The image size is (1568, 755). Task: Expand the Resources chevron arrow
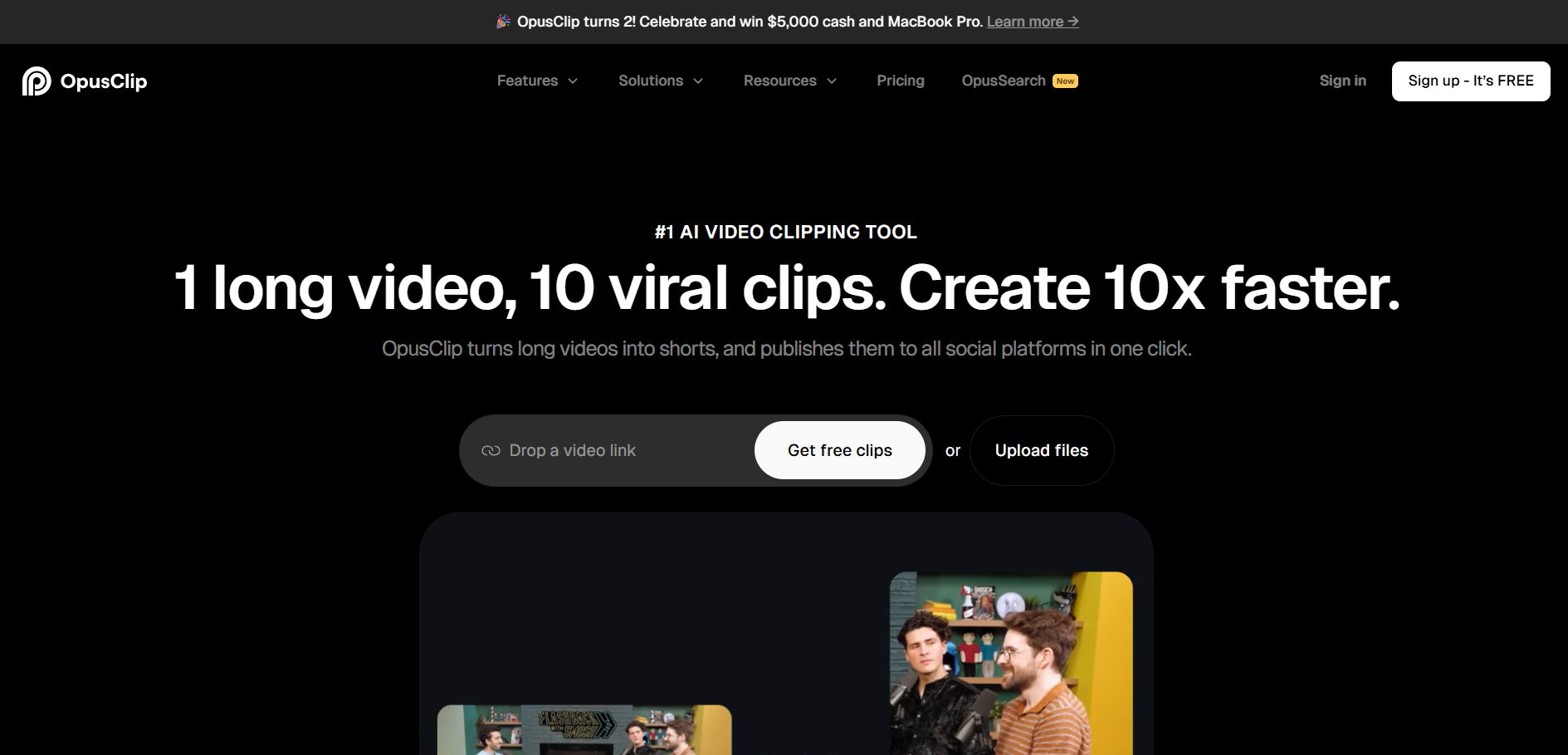tap(832, 81)
